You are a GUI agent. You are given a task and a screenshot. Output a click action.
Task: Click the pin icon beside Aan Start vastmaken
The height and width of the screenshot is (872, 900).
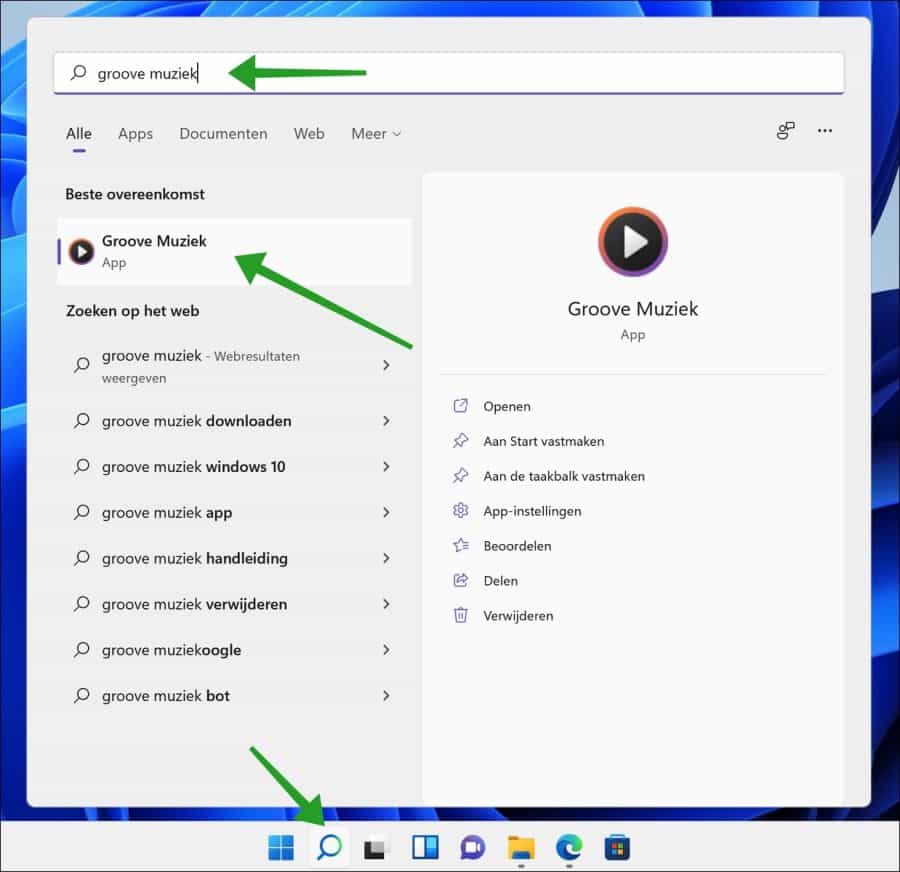460,441
